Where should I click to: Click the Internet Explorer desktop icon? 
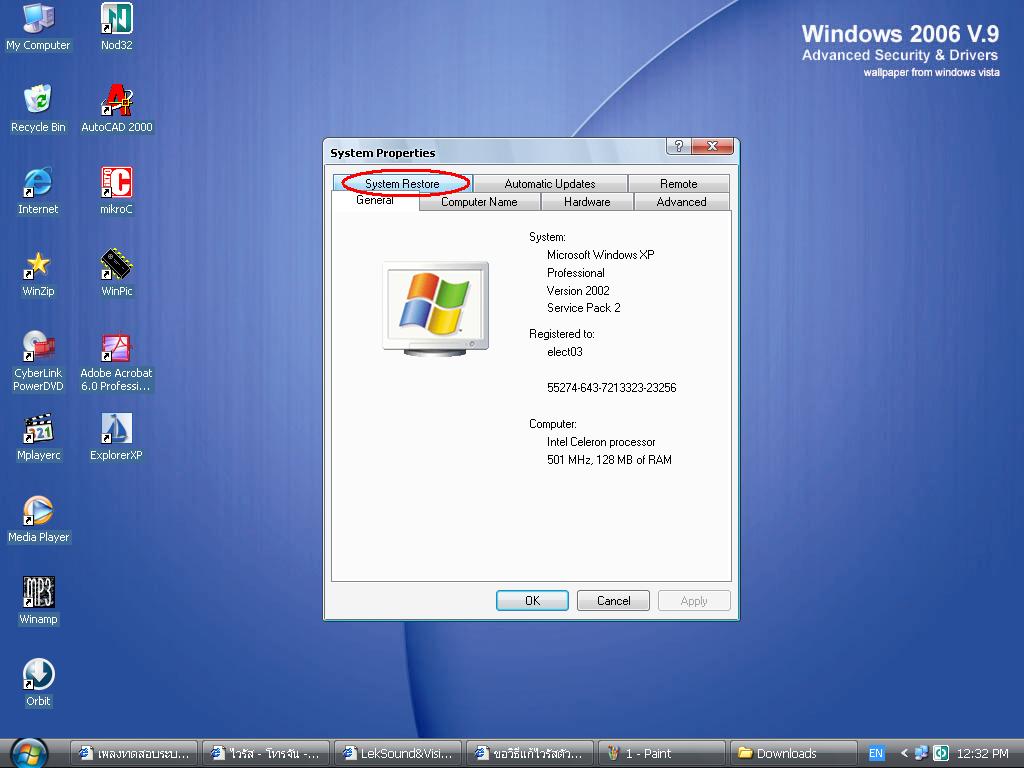[x=38, y=191]
